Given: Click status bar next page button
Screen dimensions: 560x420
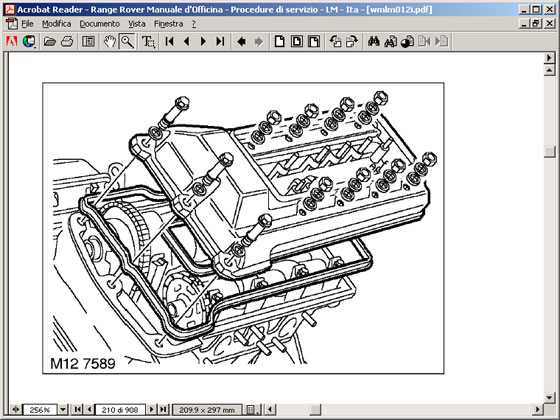Looking at the screenshot, I should tap(151, 410).
